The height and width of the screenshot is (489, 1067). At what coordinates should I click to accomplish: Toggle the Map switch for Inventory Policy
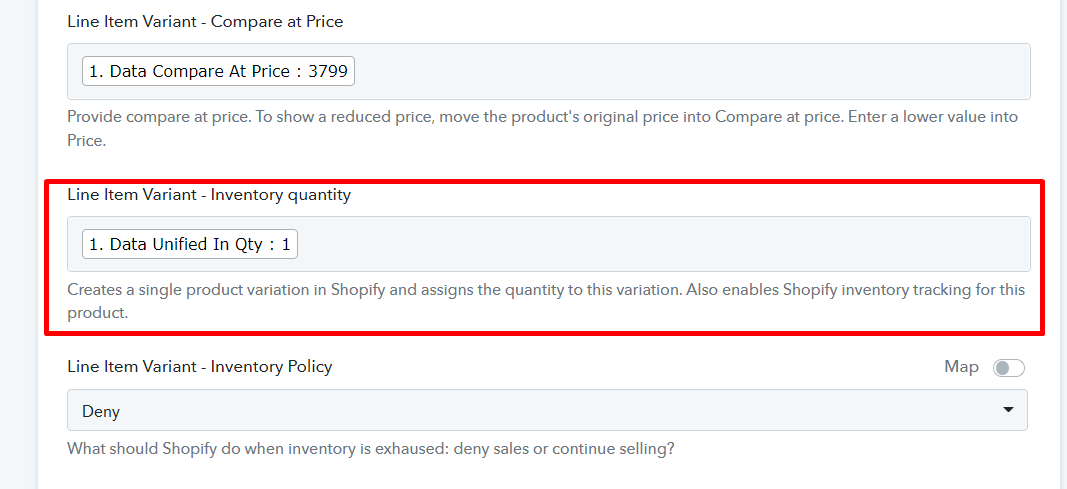[x=1008, y=368]
